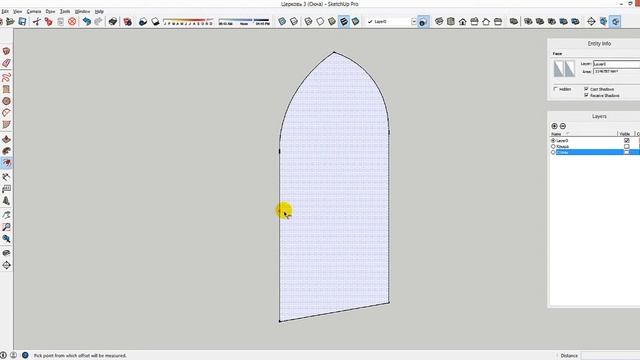Click back face material swatch
Viewport: 640px width, 360px height.
569,69
